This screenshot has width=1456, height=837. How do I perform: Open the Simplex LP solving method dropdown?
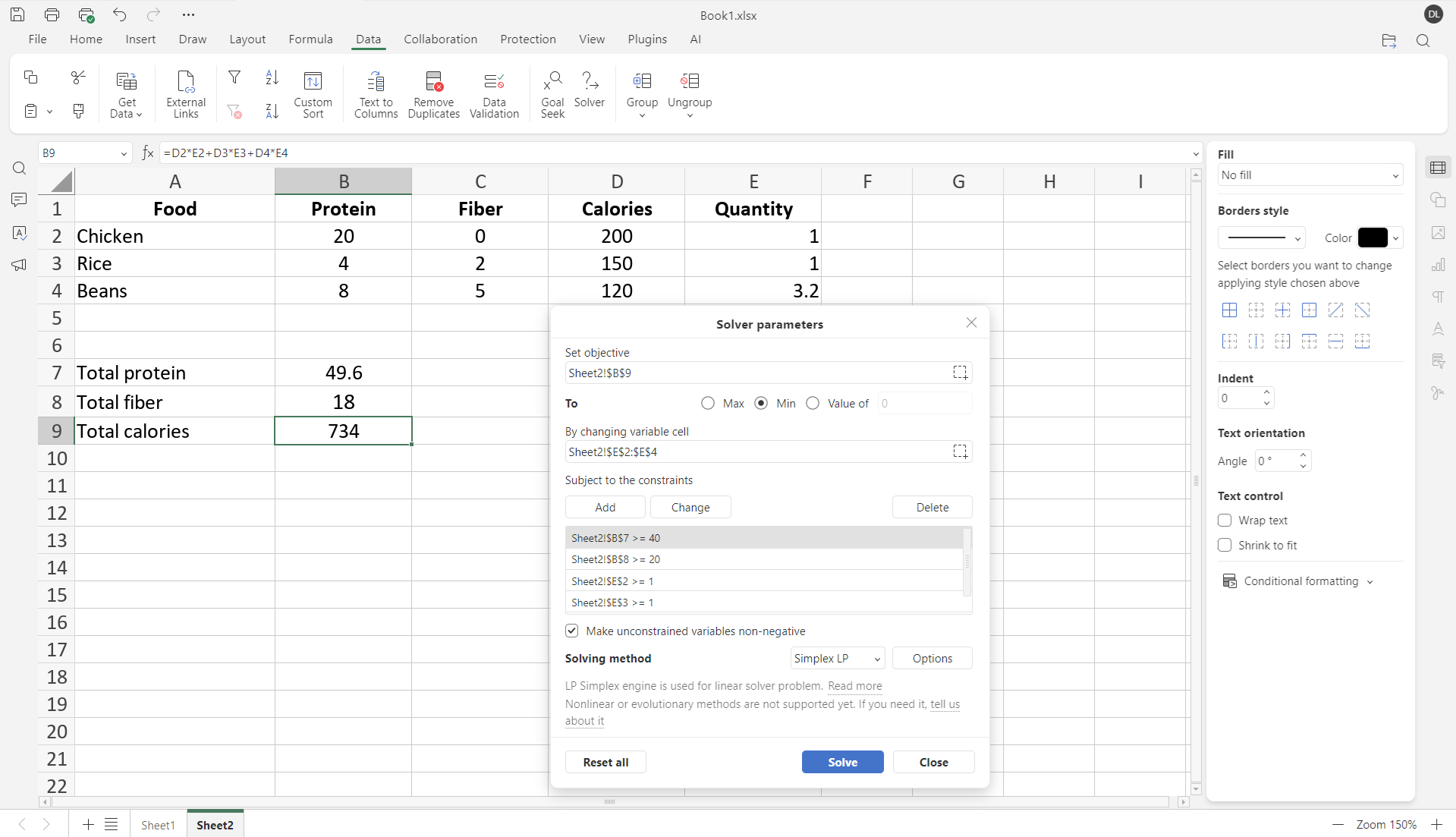(x=837, y=659)
